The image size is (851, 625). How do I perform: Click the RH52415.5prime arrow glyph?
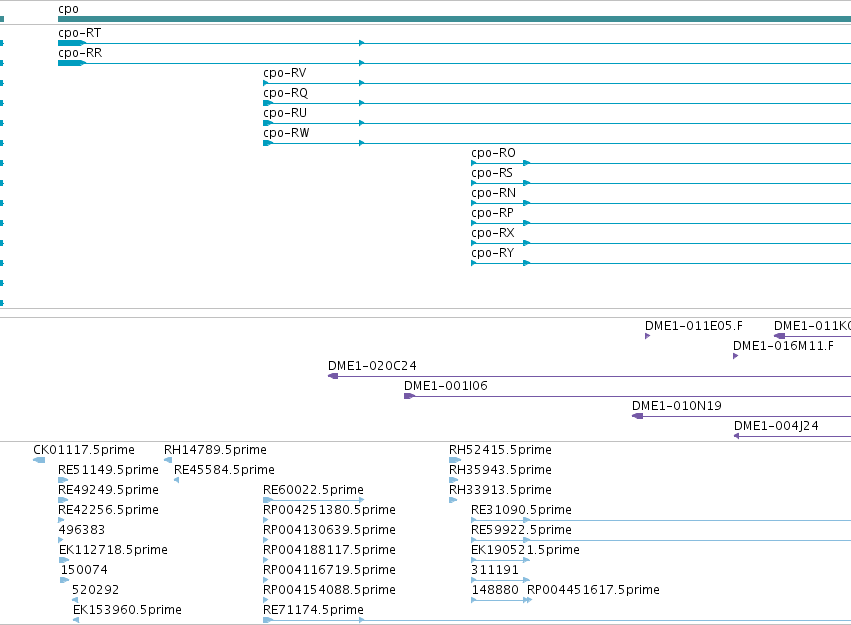[455, 460]
